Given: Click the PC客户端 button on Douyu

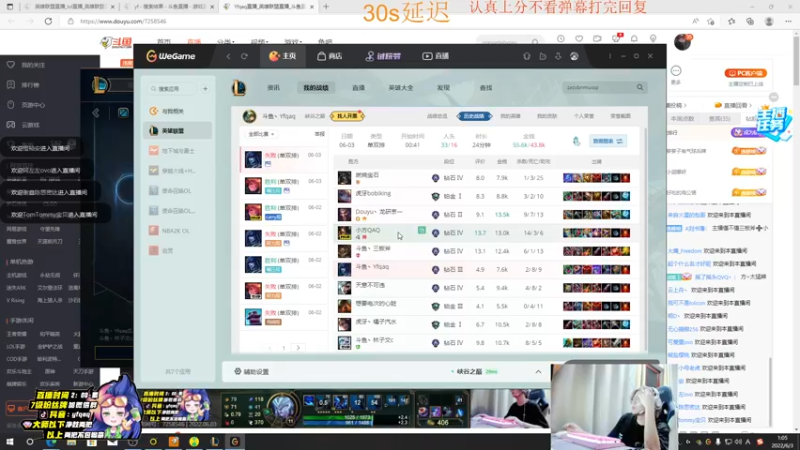Looking at the screenshot, I should (745, 73).
